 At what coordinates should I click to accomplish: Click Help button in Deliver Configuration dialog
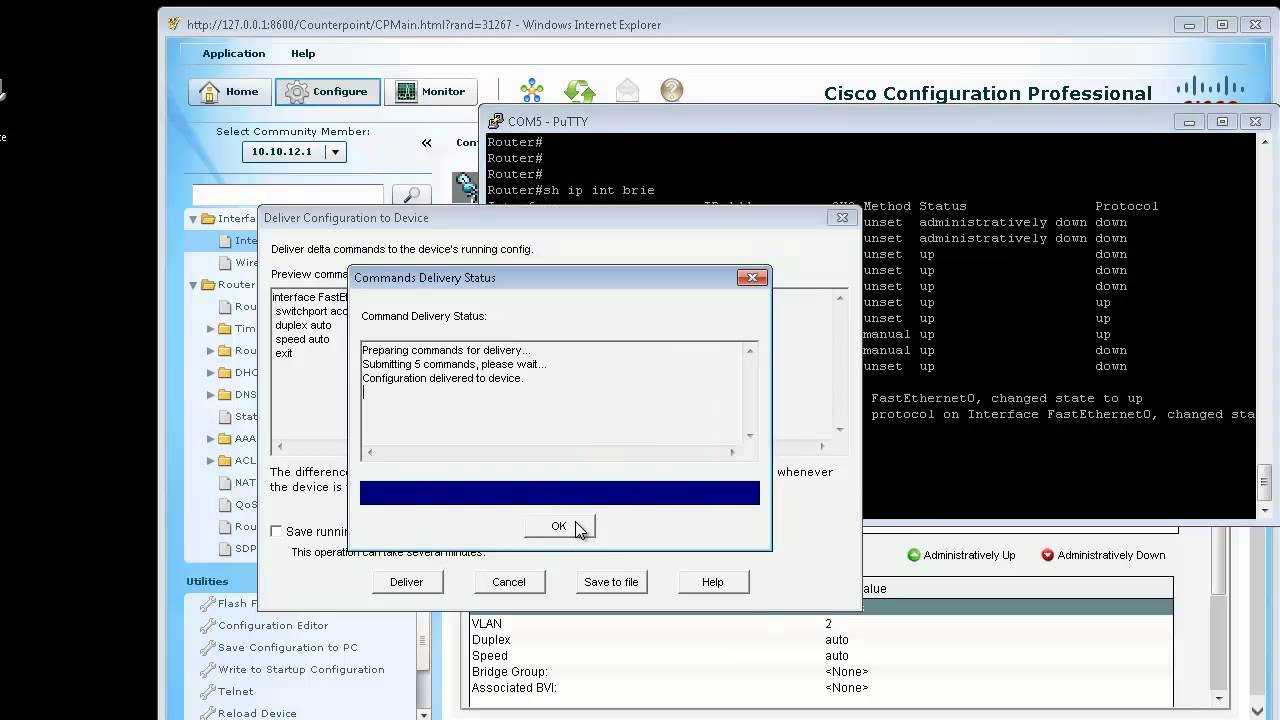coord(712,582)
